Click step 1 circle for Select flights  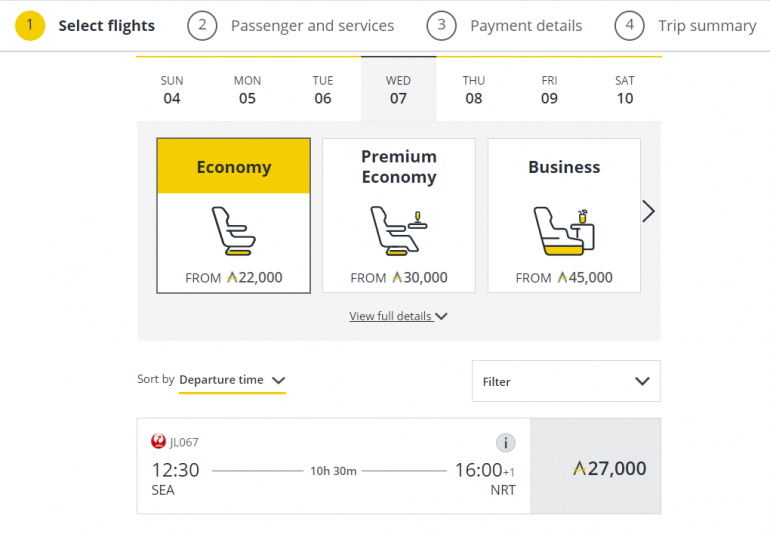coord(31,25)
